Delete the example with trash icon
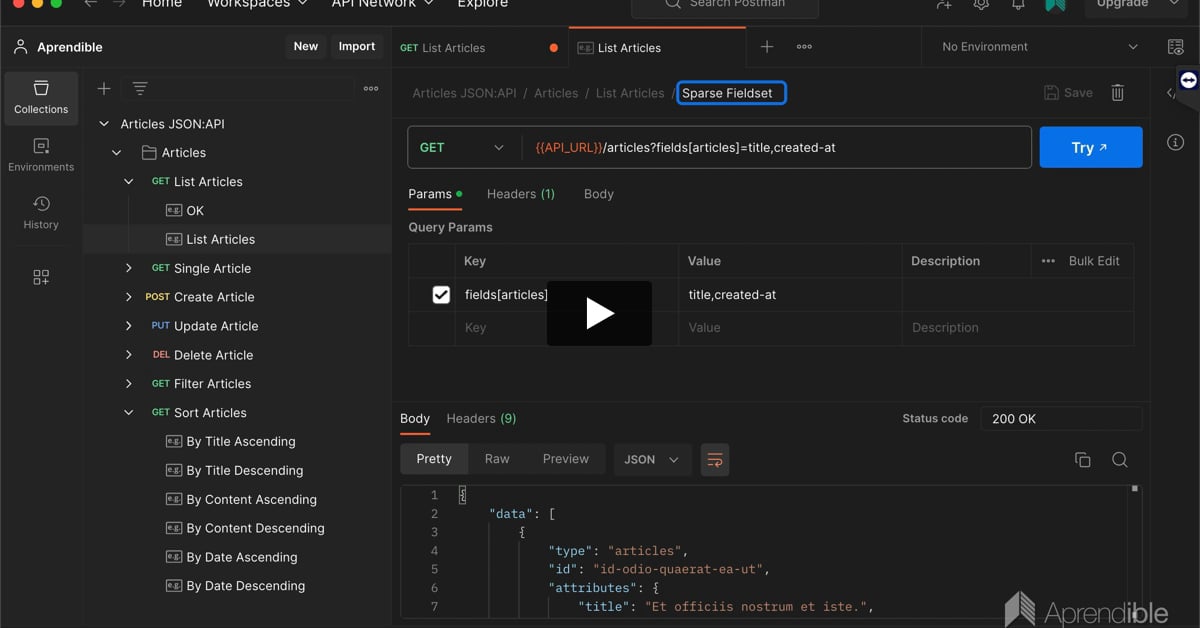 pos(1118,92)
